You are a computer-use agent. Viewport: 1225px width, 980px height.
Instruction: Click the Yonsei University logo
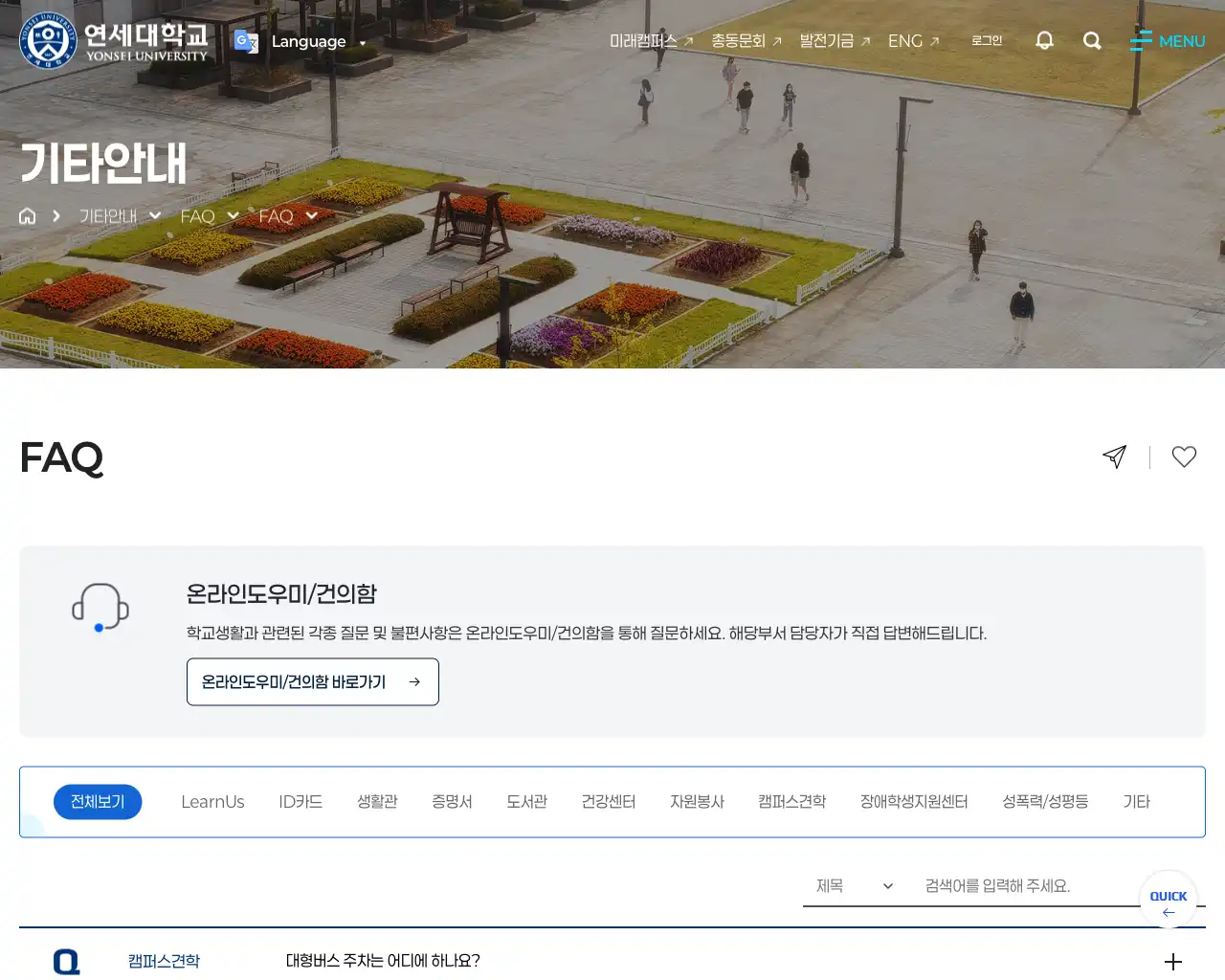(114, 40)
